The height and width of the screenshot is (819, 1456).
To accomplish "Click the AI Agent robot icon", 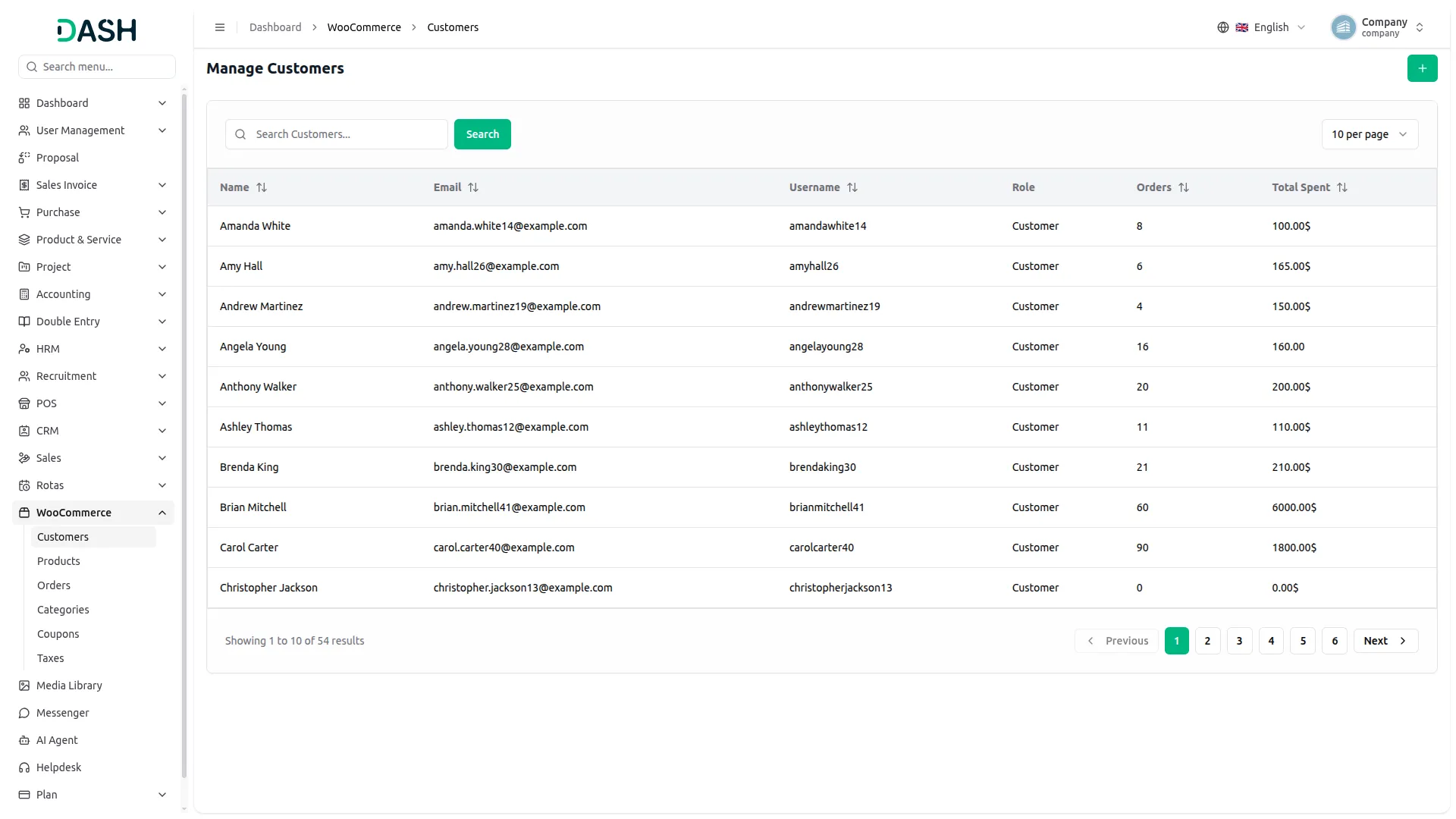I will (x=24, y=740).
